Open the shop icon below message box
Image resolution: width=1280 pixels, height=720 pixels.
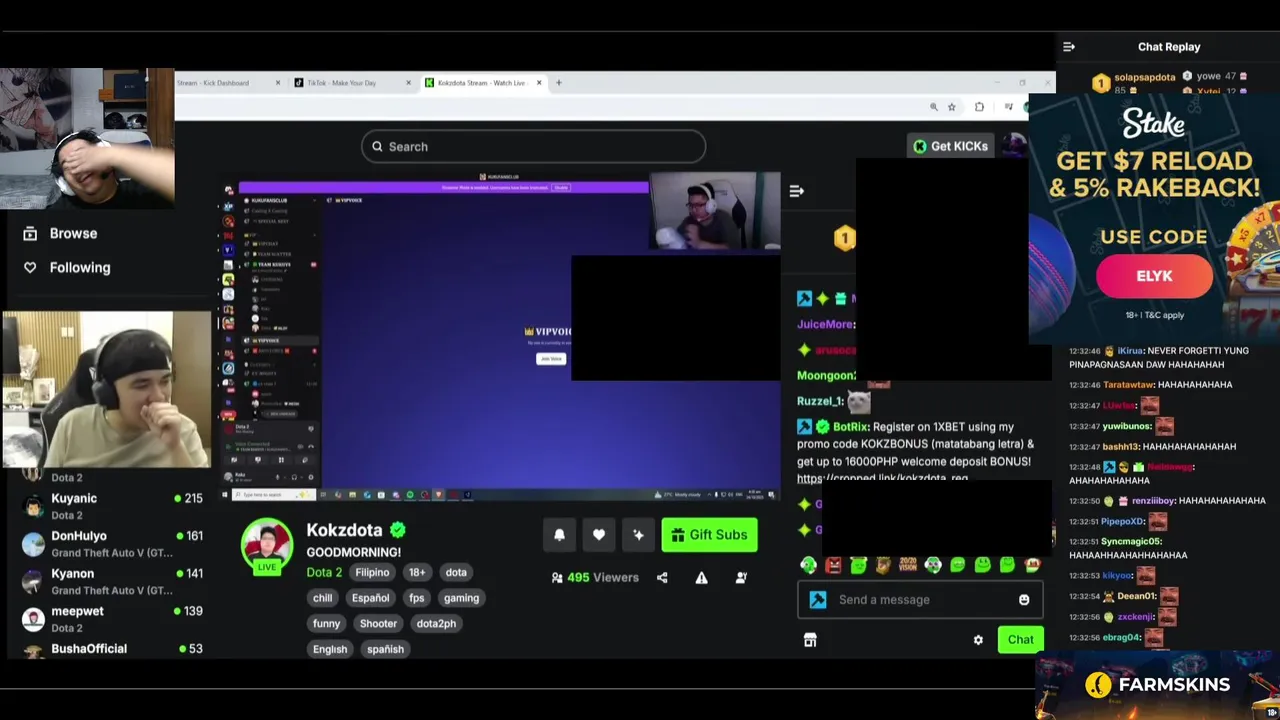tap(810, 640)
